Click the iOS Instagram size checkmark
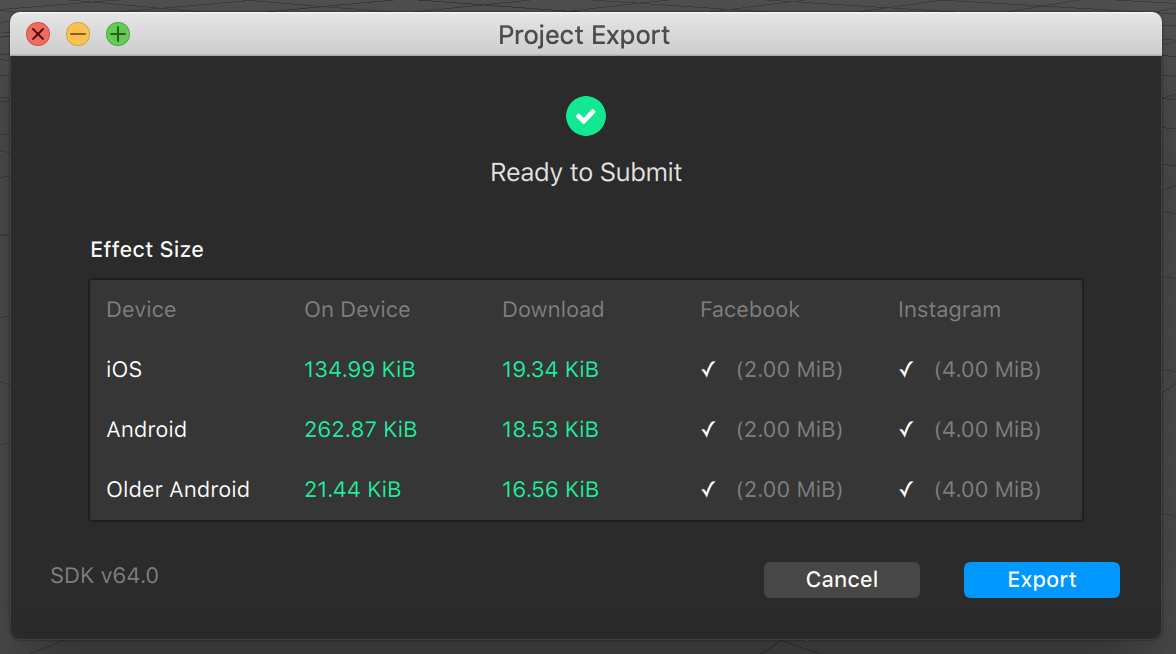 point(906,370)
